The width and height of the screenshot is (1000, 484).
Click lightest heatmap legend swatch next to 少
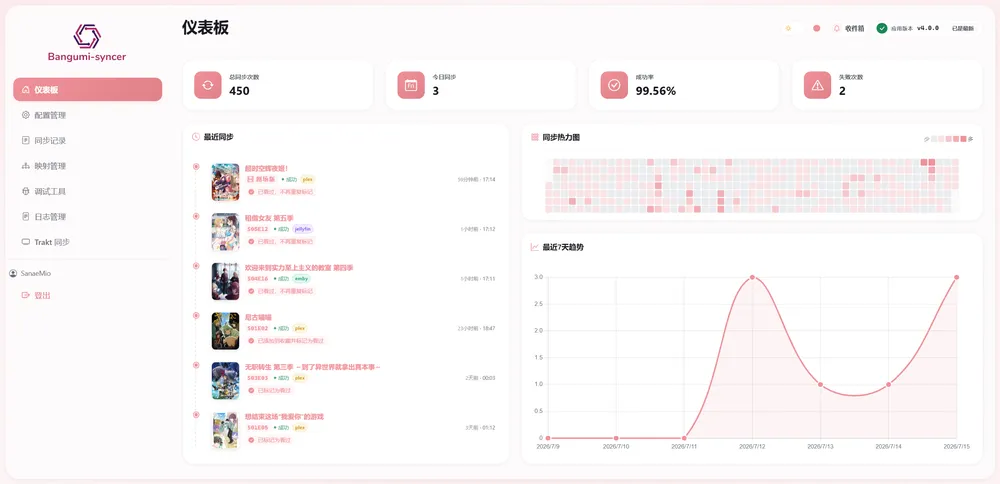coord(934,138)
